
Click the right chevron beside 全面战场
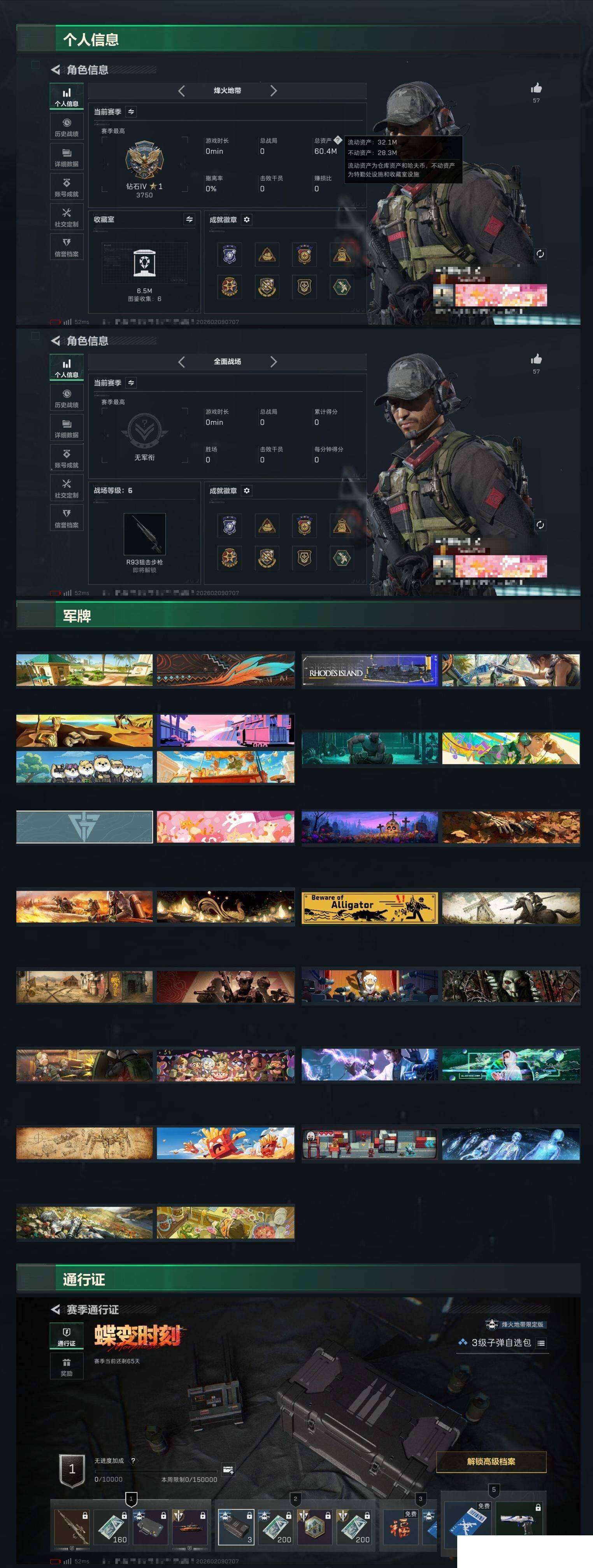274,362
